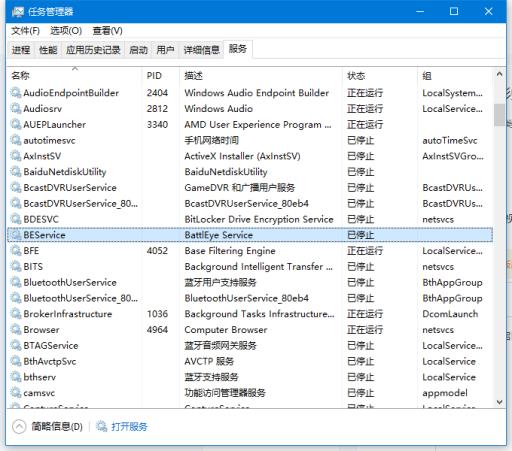Sort by the 描述 column header
Viewport: 512px width, 451px height.
click(261, 76)
